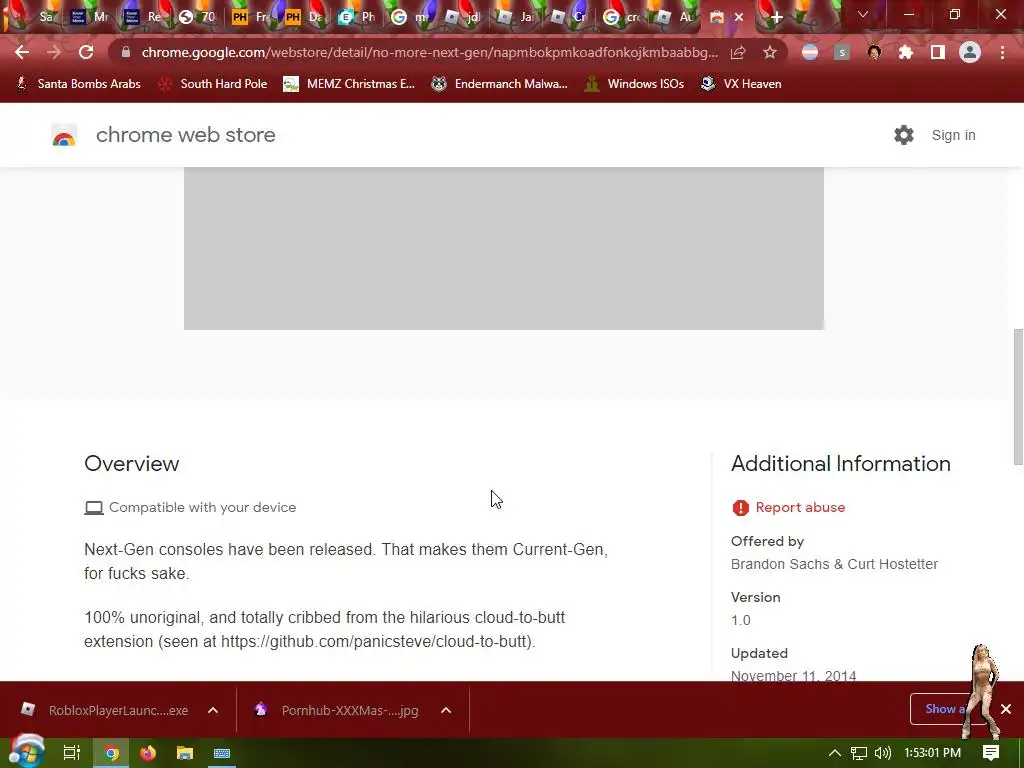
Task: Open the South Hard Pole bookmark
Action: (x=213, y=84)
